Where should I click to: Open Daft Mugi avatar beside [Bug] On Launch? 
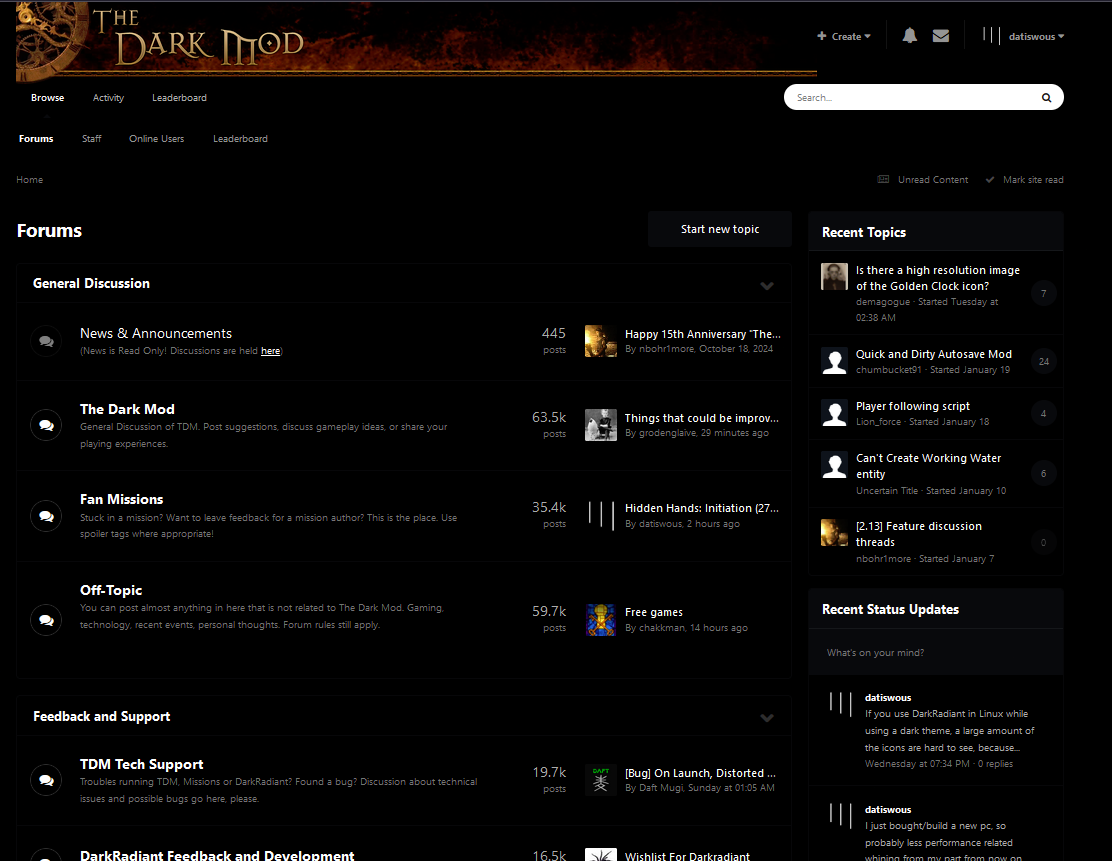point(601,780)
